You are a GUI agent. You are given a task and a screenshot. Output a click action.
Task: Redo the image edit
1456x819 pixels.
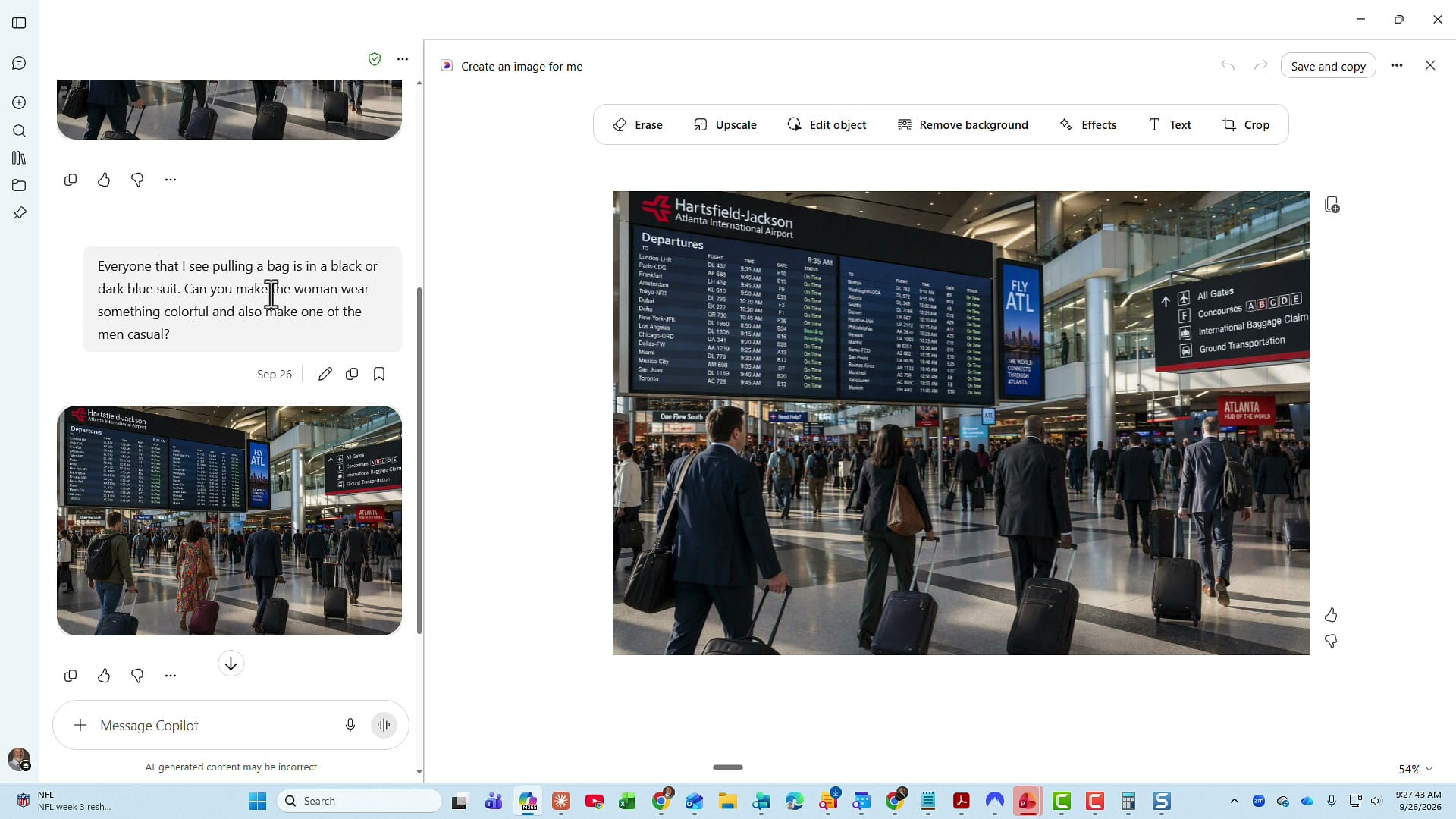1260,66
